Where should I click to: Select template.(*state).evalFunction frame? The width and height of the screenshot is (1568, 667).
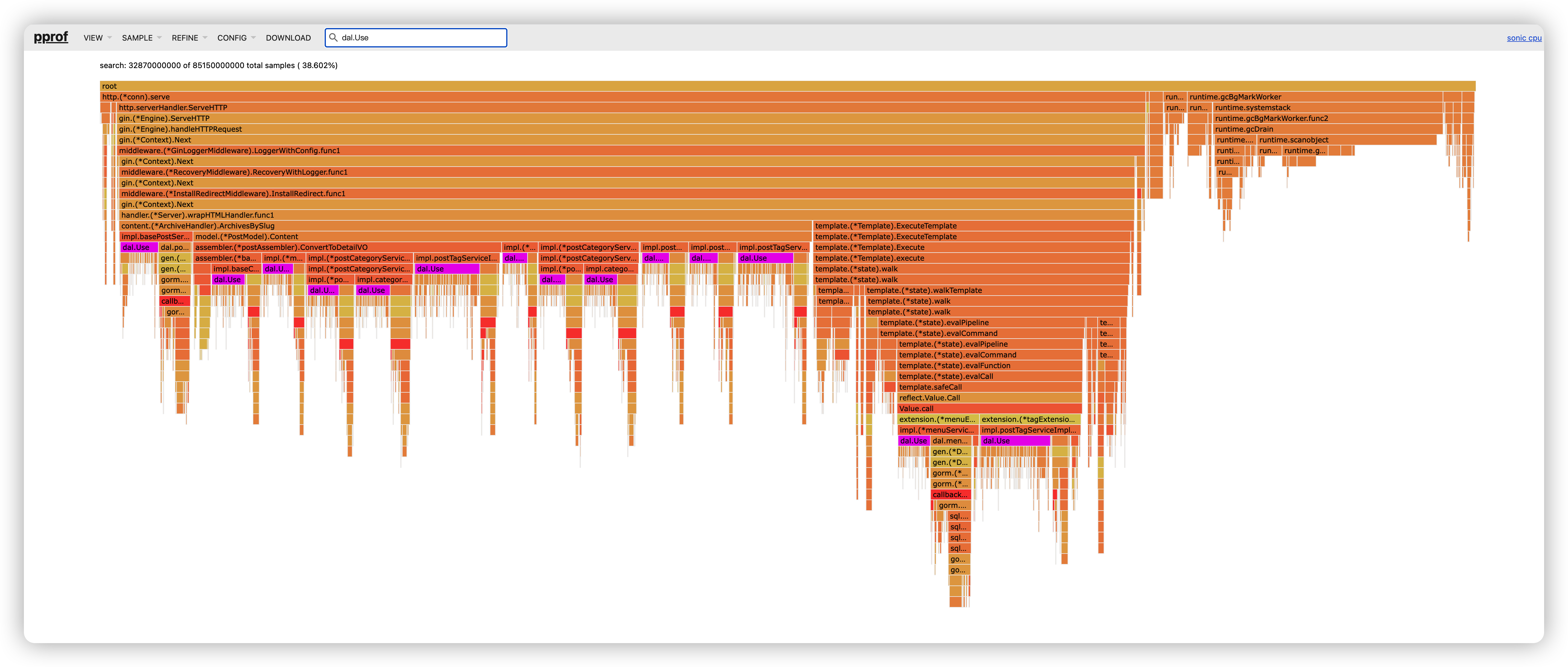[x=990, y=366]
